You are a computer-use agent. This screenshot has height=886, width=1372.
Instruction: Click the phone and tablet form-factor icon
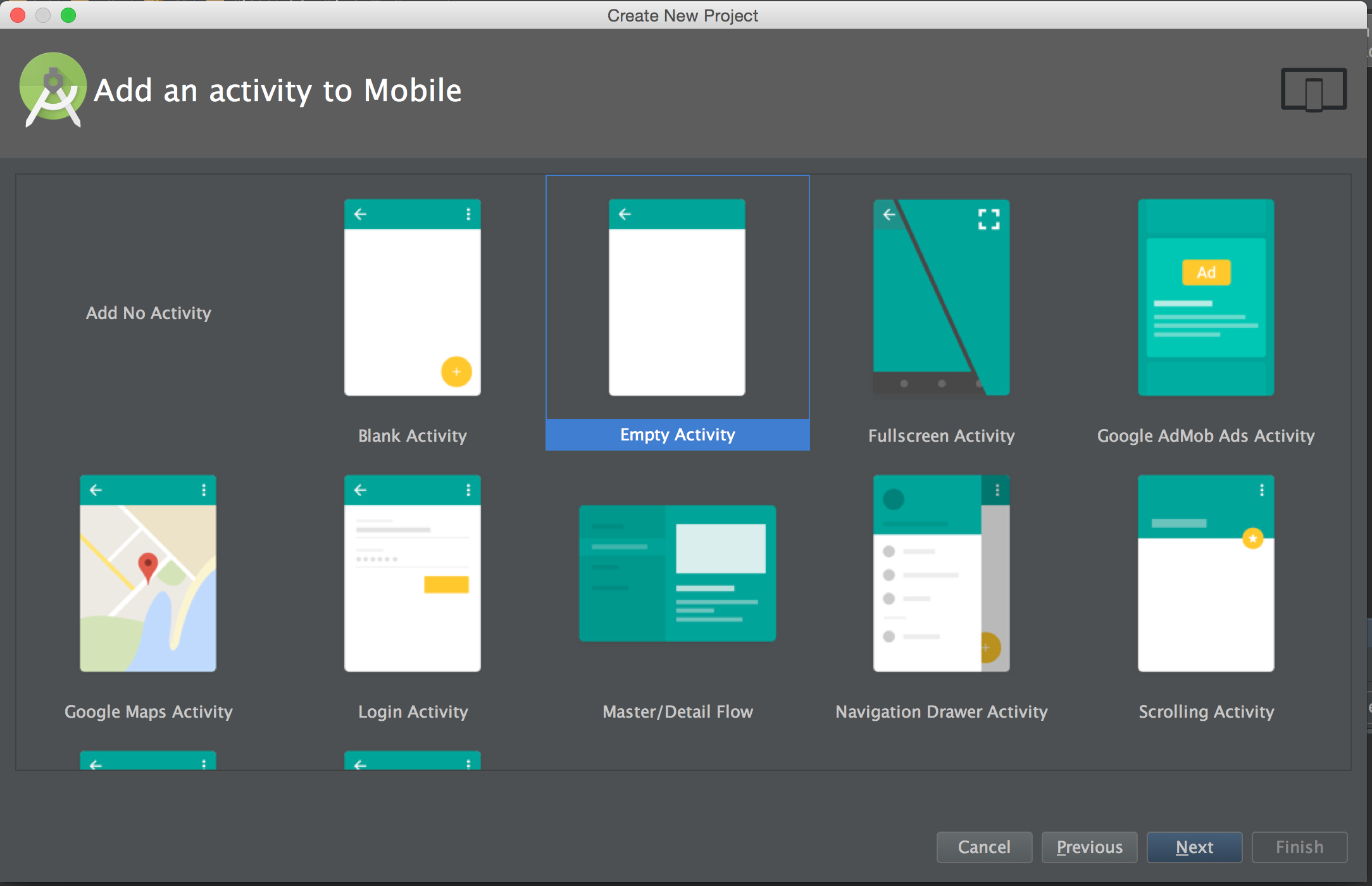pos(1313,90)
